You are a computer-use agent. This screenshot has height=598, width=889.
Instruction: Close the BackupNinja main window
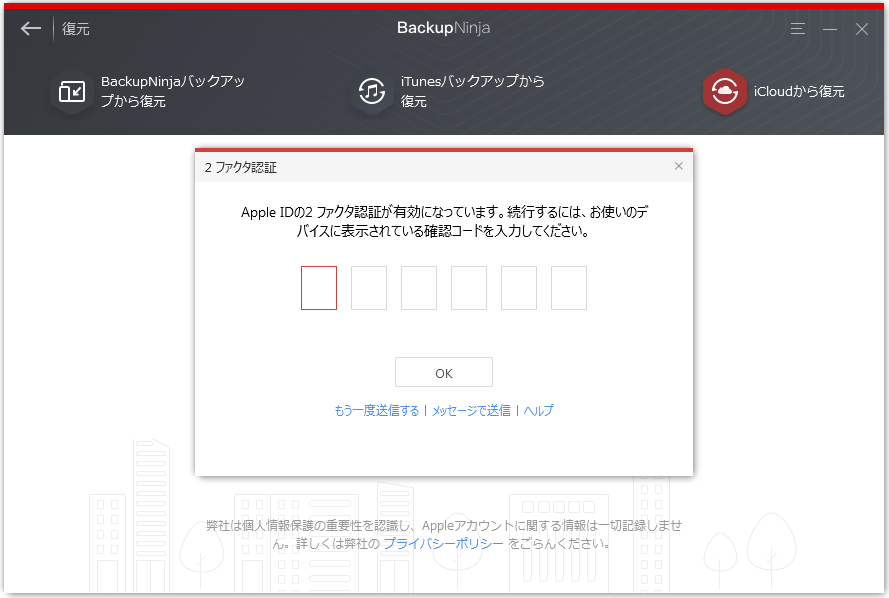(x=862, y=29)
